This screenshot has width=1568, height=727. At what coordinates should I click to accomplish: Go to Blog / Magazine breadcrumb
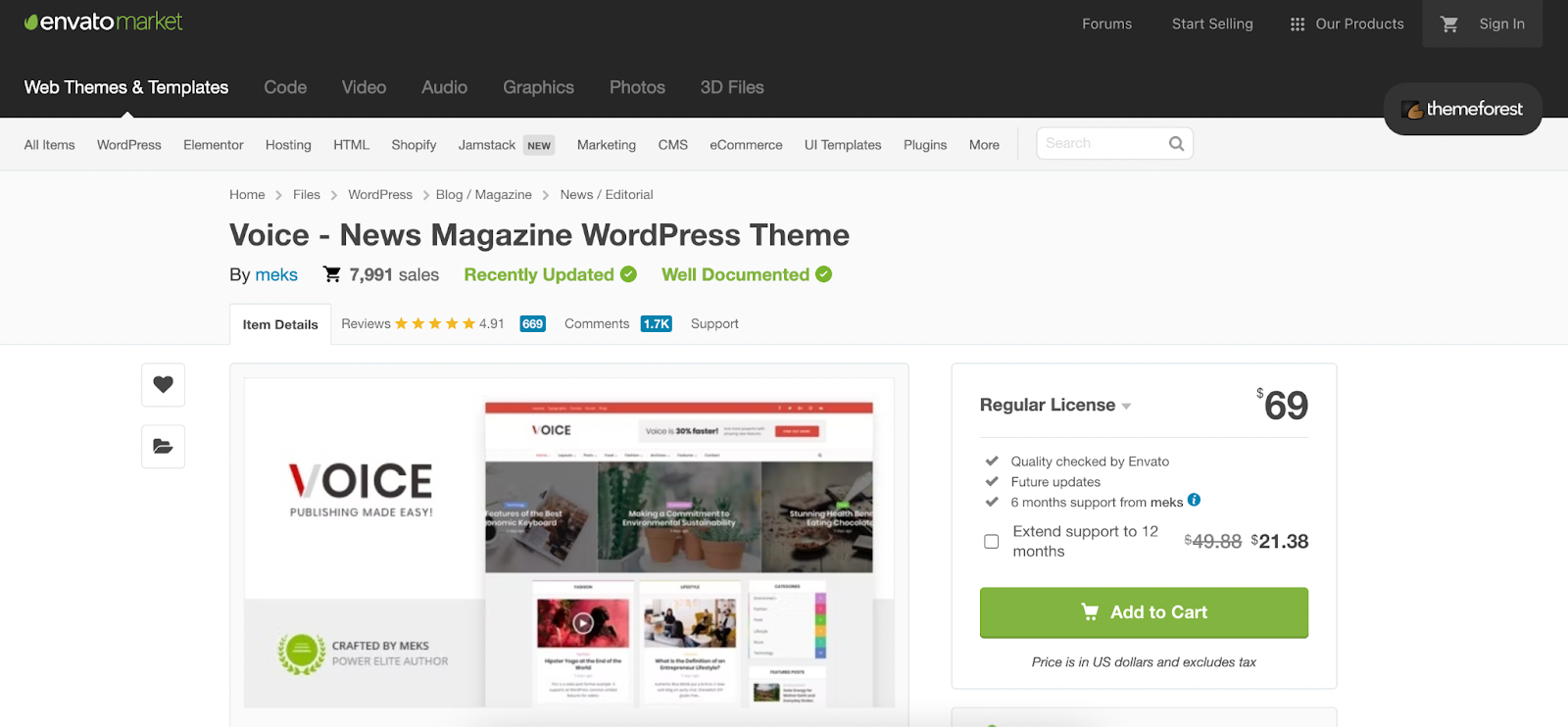pyautogui.click(x=484, y=195)
